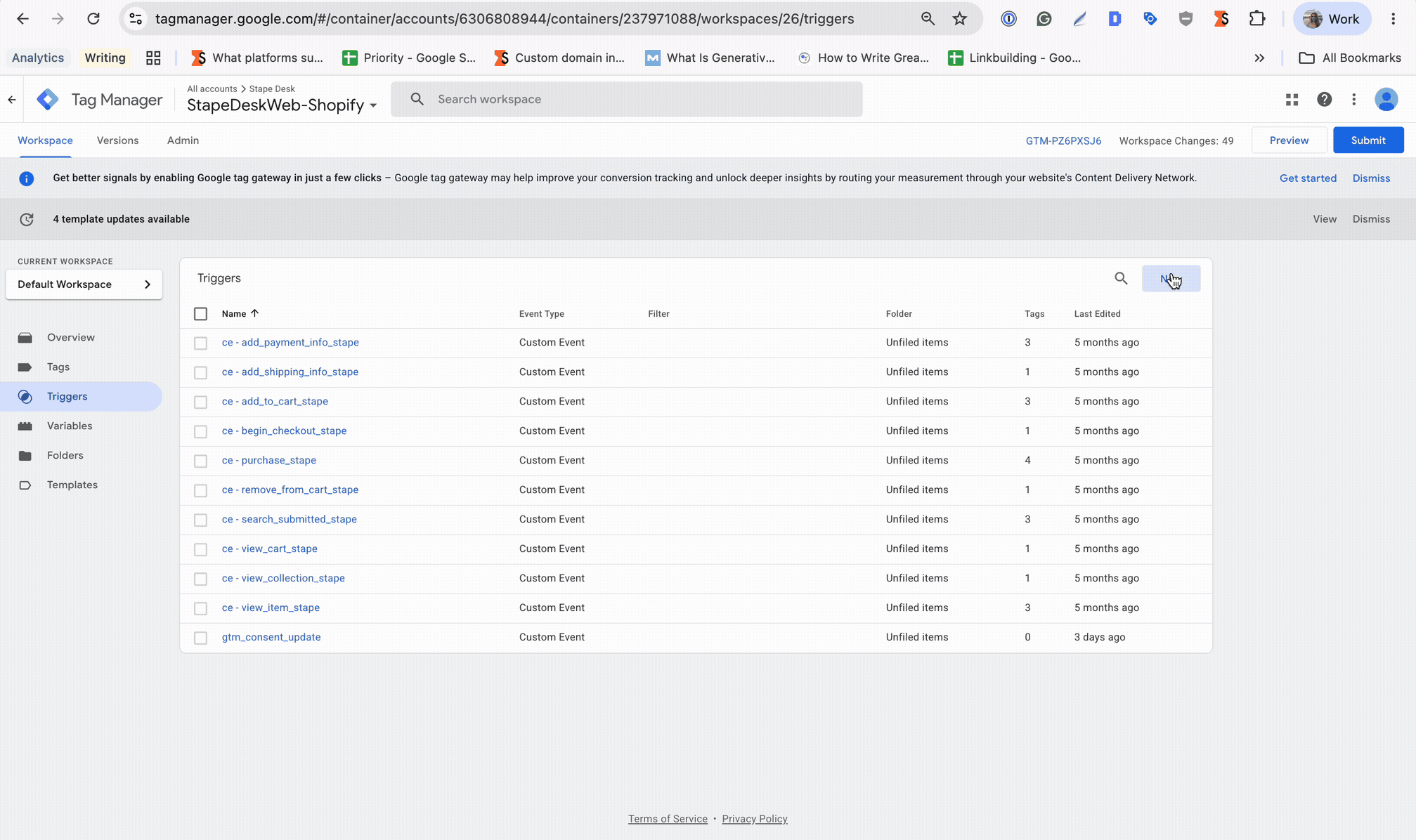This screenshot has width=1416, height=840.
Task: Switch to the Admin tab
Action: click(x=183, y=140)
